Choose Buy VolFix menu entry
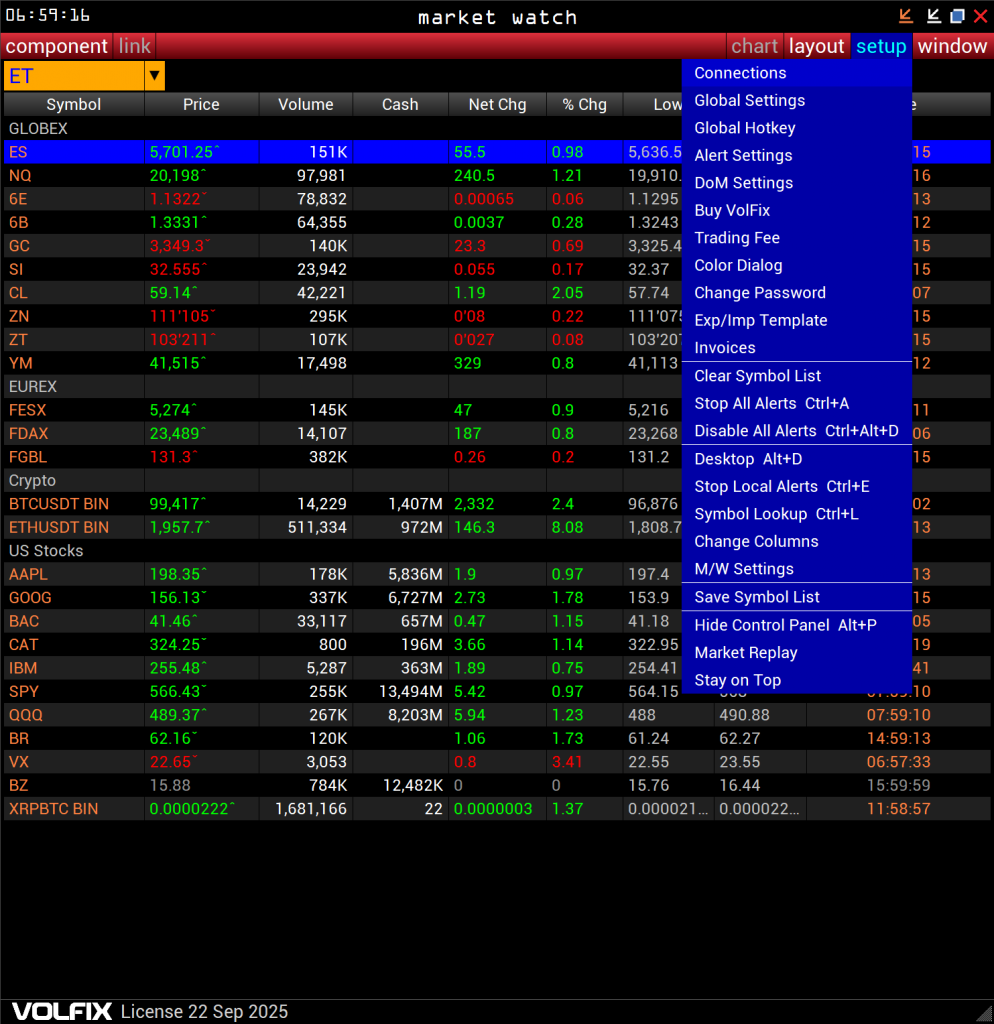This screenshot has width=994, height=1024. click(x=797, y=210)
